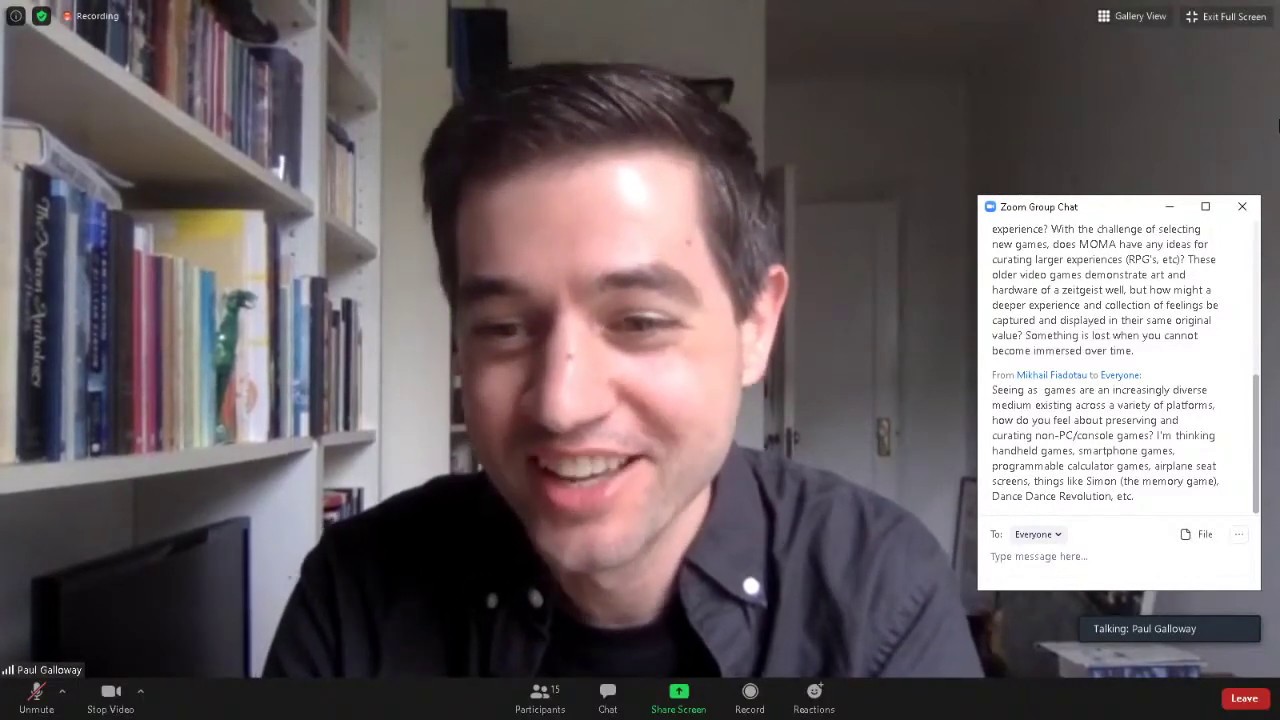Maximize the Zoom Group Chat window
This screenshot has width=1280, height=720.
tap(1205, 207)
